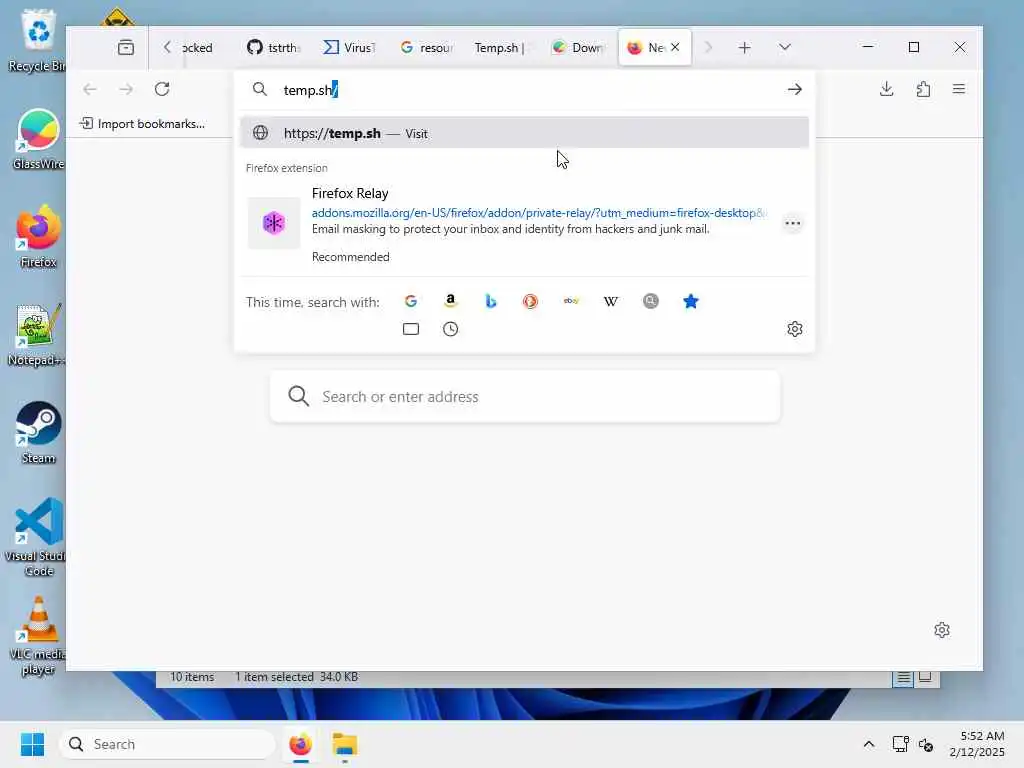
Task: Switch to the GitHub tstrth tab
Action: pos(273,48)
